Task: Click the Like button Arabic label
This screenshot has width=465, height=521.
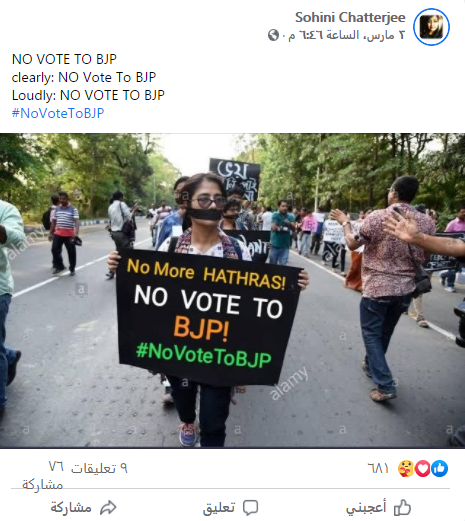Action: (366, 508)
